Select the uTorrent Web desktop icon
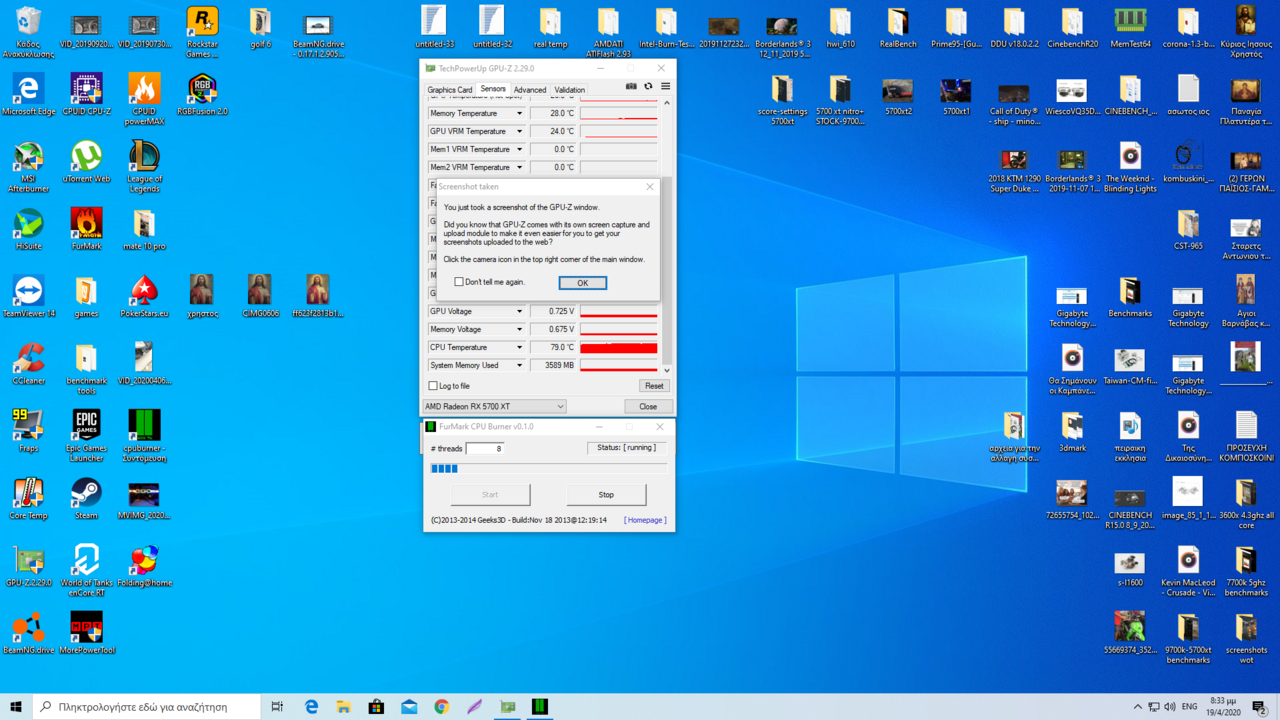This screenshot has width=1280, height=720. [x=86, y=162]
